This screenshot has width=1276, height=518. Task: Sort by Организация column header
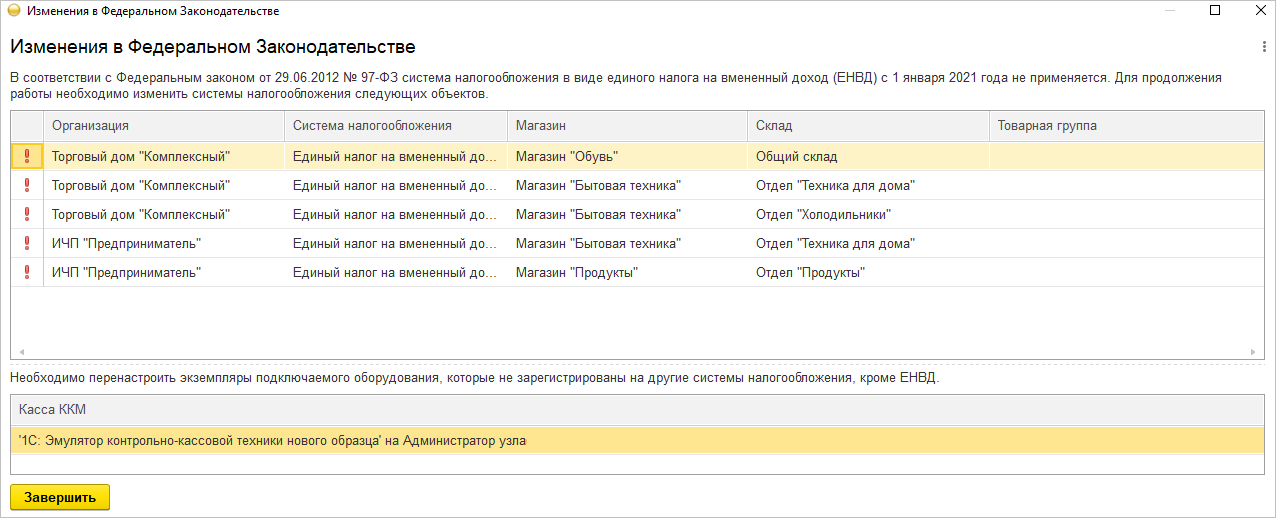pos(164,126)
